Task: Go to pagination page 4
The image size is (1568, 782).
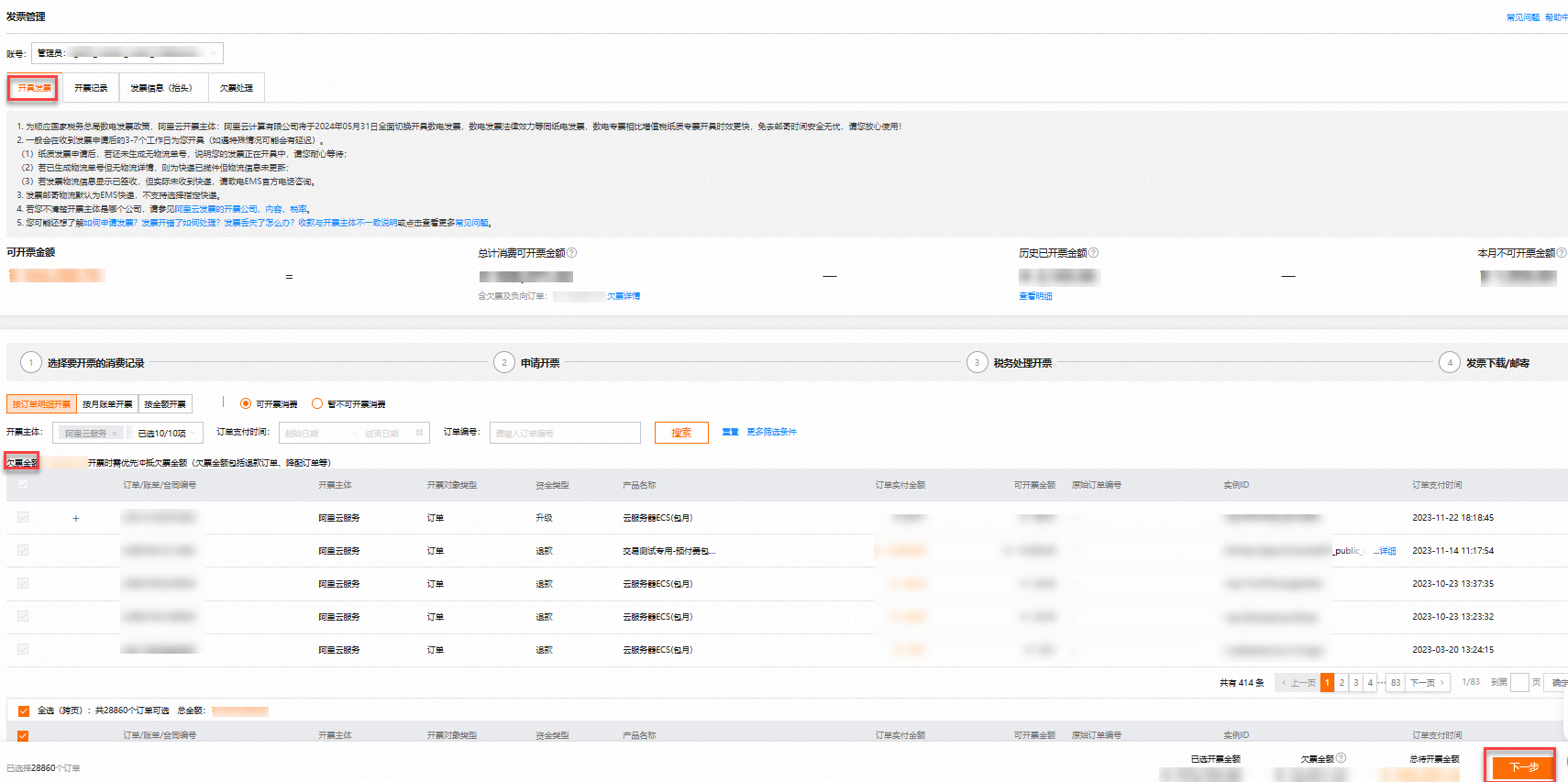Action: pos(1370,683)
